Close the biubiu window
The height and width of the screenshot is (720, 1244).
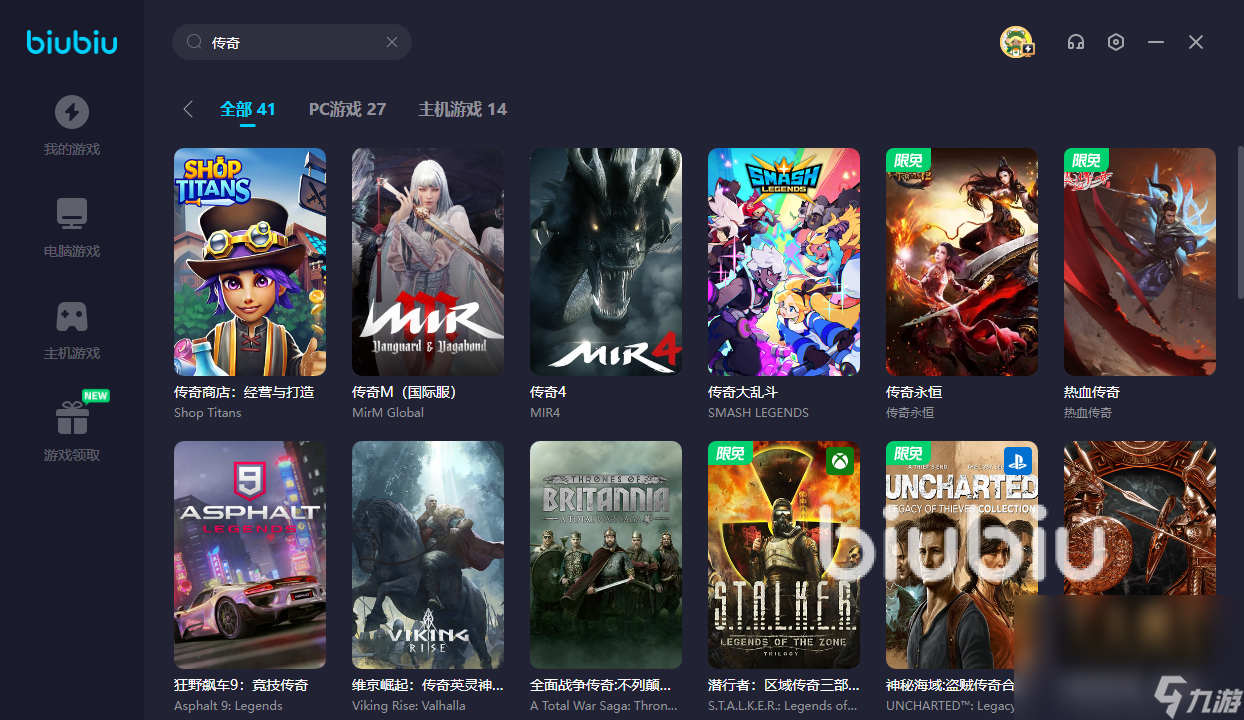point(1196,42)
